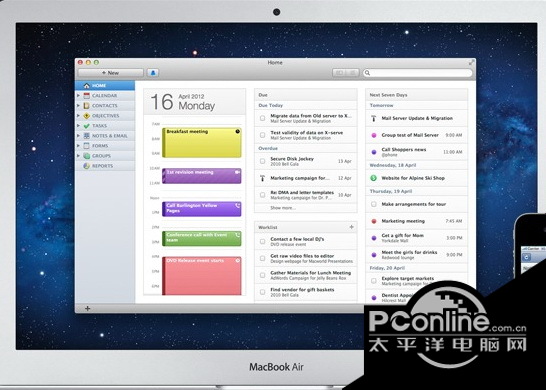Image resolution: width=546 pixels, height=390 pixels.
Task: Open the yellow Breakfast meeting event
Action: [x=202, y=143]
